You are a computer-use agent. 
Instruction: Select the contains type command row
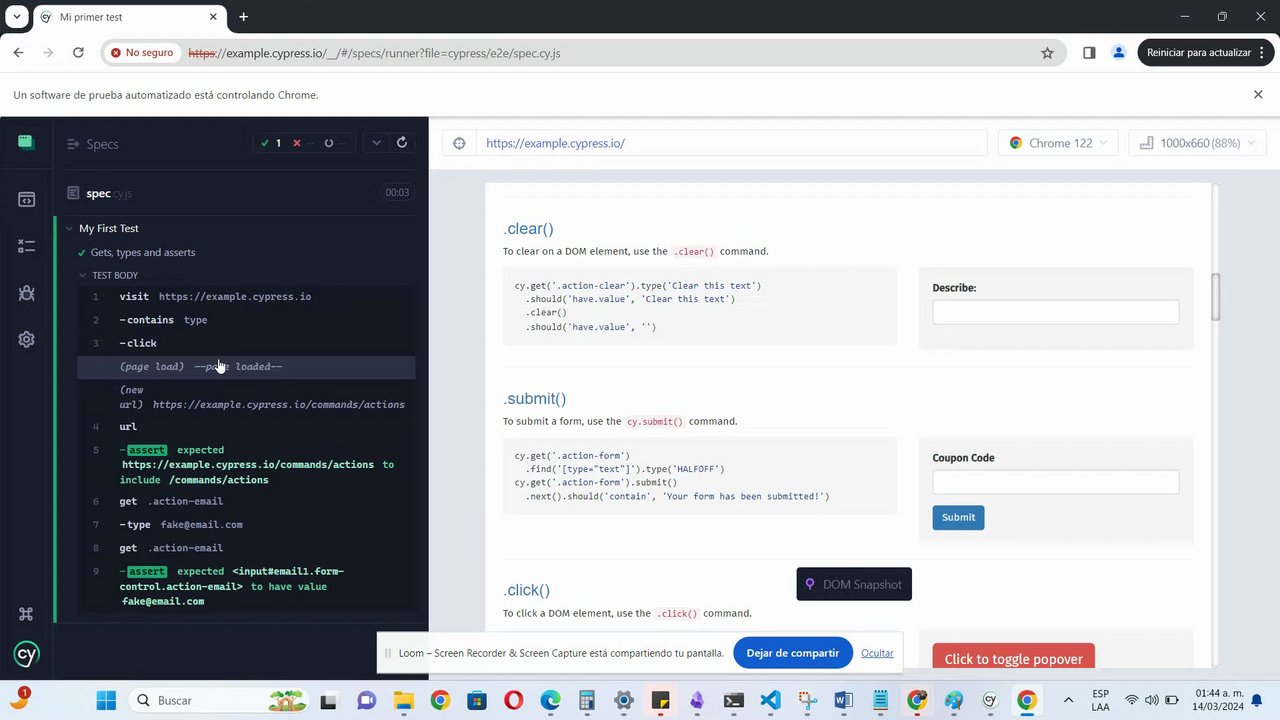pos(246,320)
